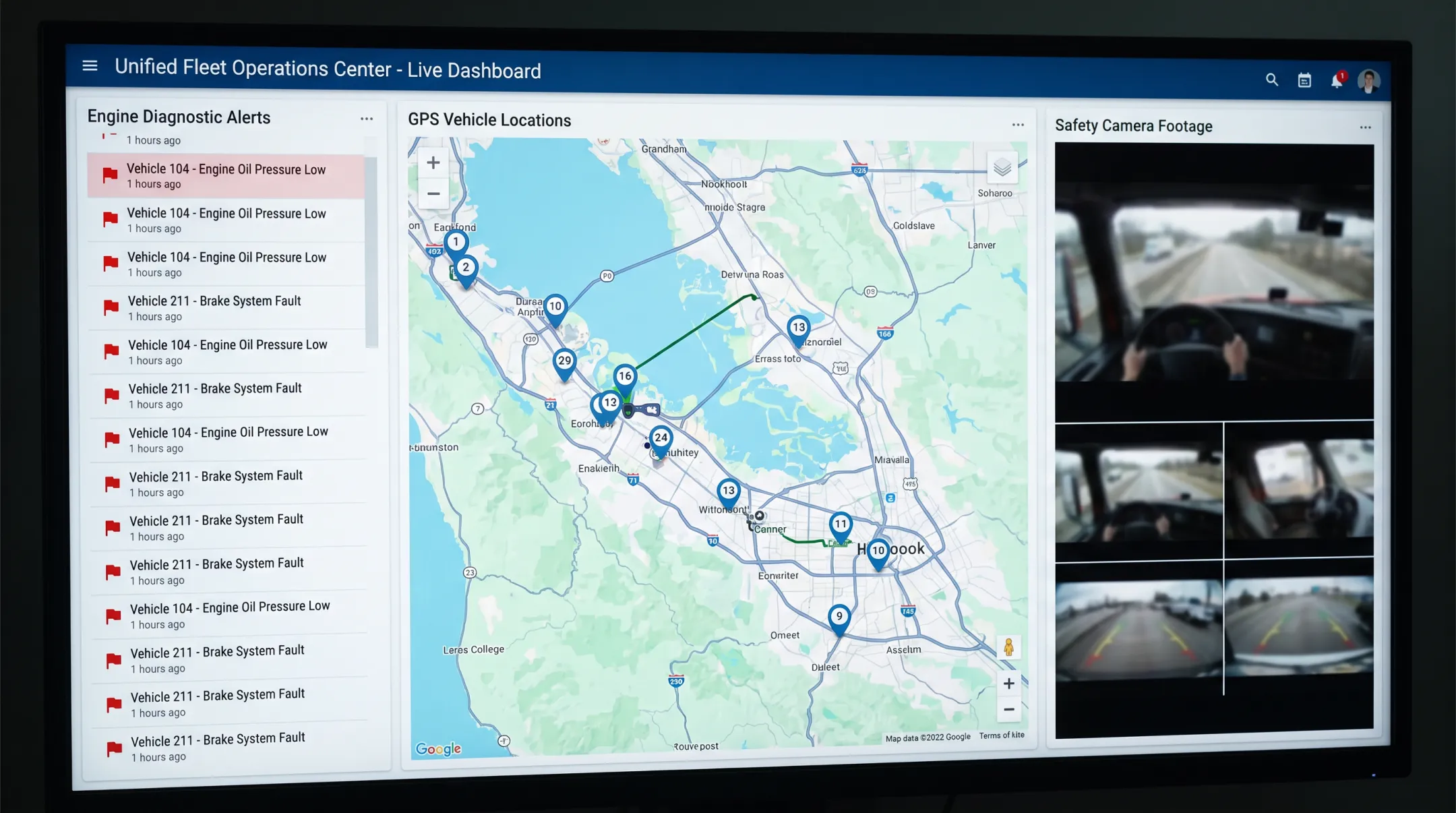This screenshot has width=1456, height=813.
Task: Select map marker numbered 11
Action: point(840,526)
